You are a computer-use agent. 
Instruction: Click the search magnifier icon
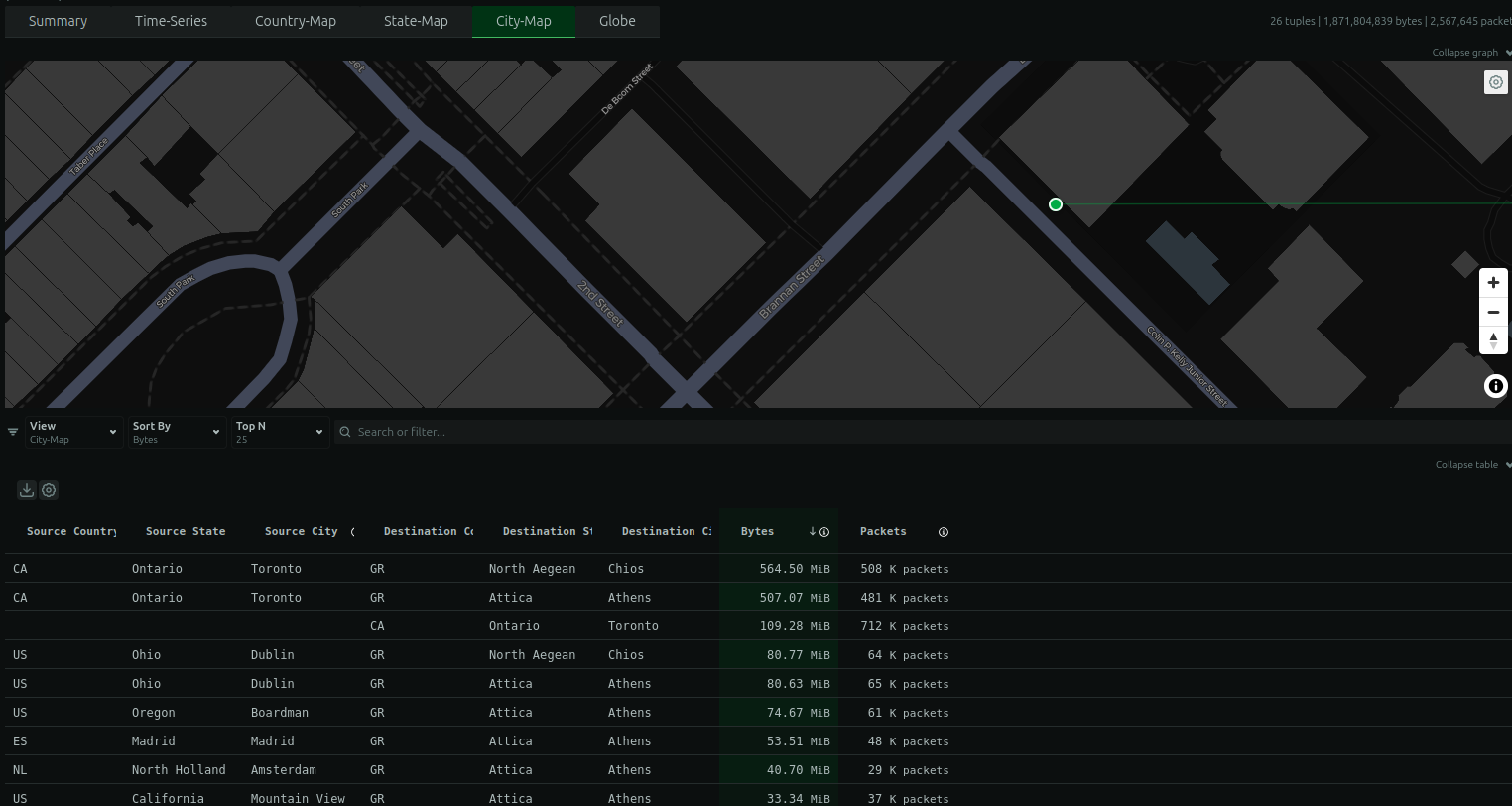click(x=345, y=432)
